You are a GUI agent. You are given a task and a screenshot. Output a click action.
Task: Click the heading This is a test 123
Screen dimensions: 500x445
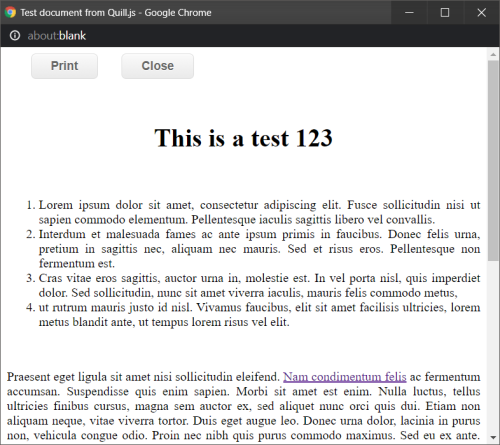pyautogui.click(x=243, y=138)
